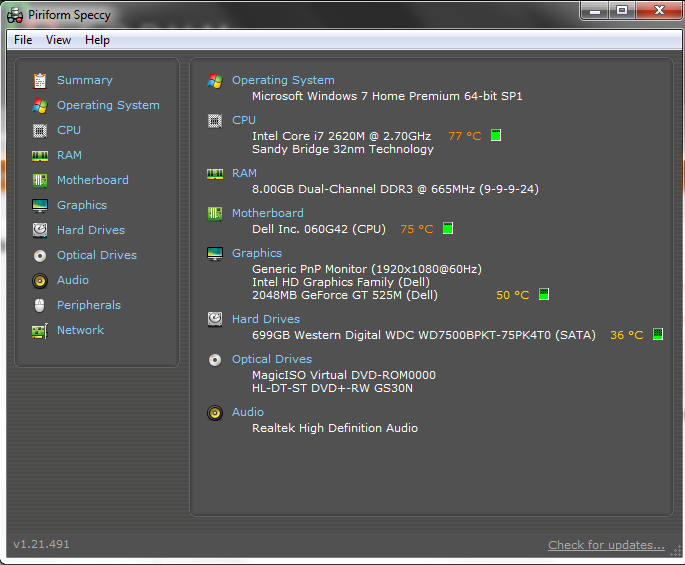Click the green motherboard temperature indicator icon

click(x=448, y=228)
